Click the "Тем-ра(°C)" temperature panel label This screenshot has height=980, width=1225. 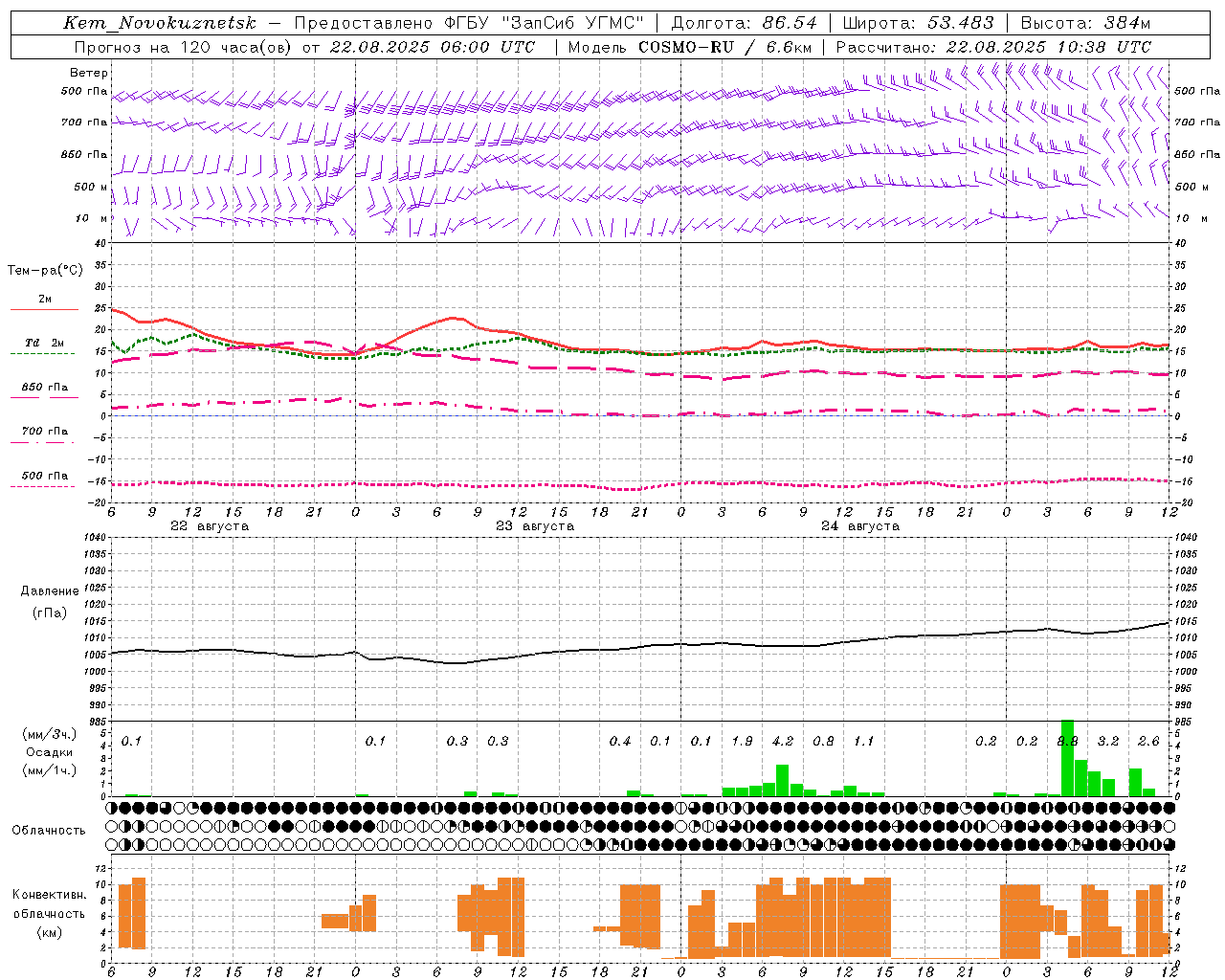[x=45, y=271]
